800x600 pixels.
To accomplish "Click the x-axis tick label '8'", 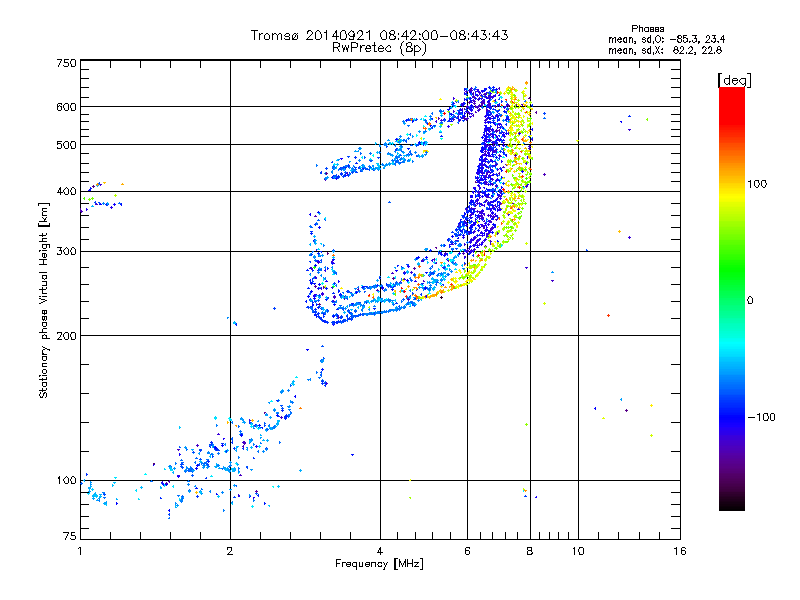I will point(530,551).
